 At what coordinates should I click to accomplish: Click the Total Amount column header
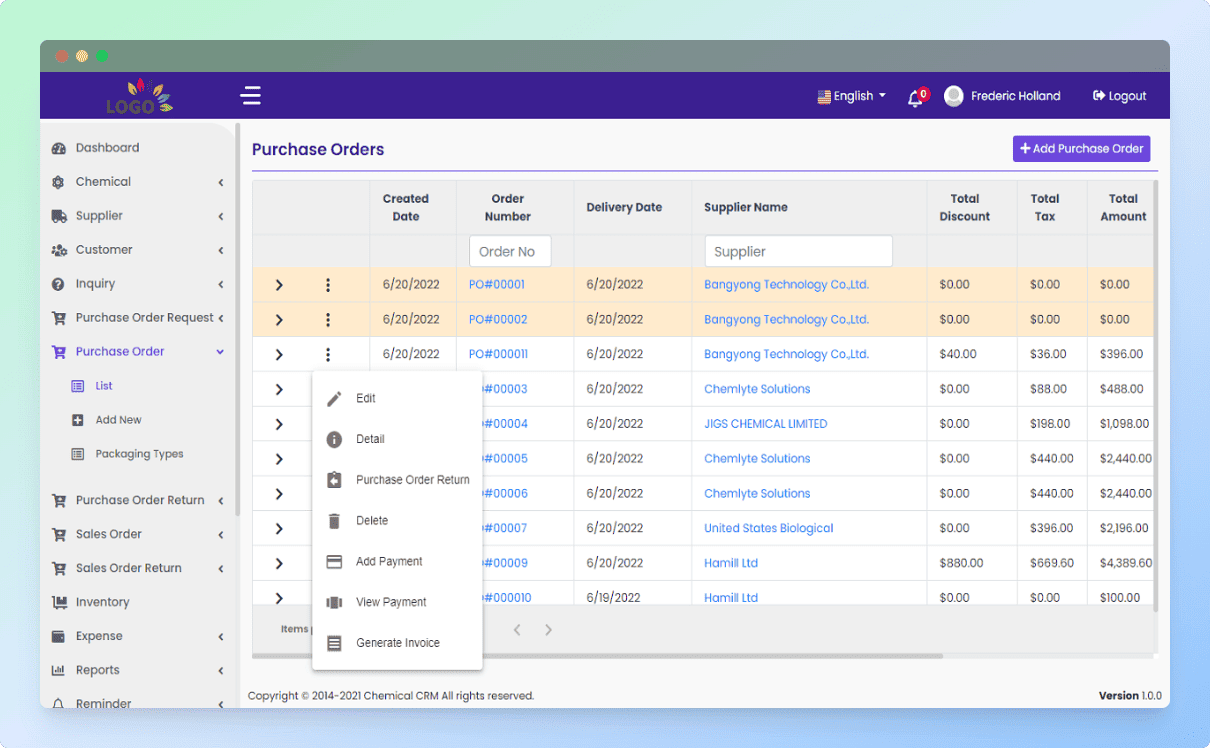(1123, 208)
